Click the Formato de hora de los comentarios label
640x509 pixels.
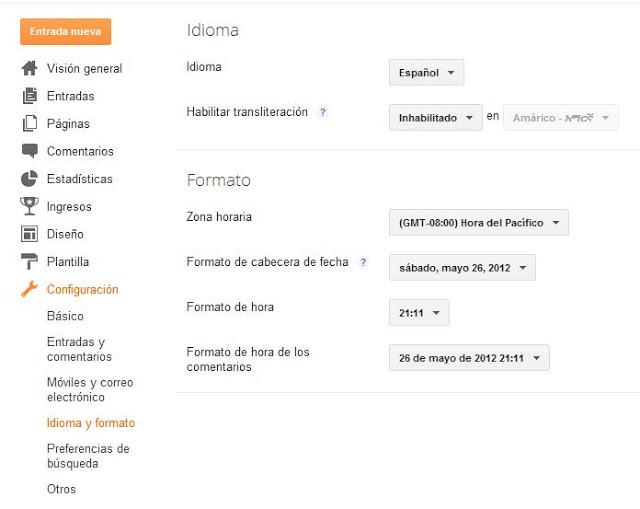[x=248, y=359]
